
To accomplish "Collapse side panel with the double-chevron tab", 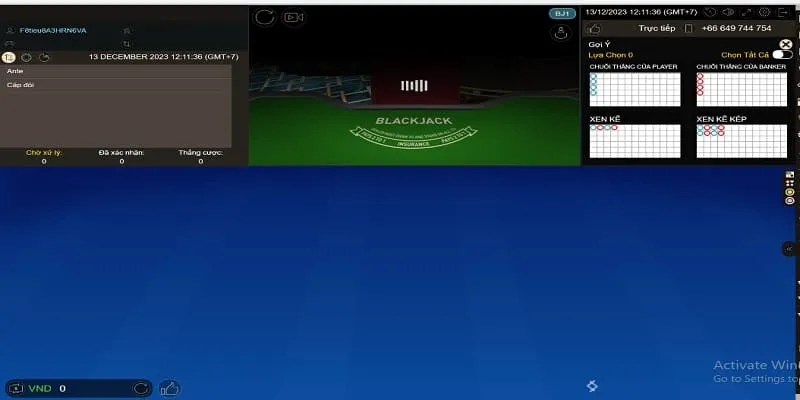I will coord(789,248).
